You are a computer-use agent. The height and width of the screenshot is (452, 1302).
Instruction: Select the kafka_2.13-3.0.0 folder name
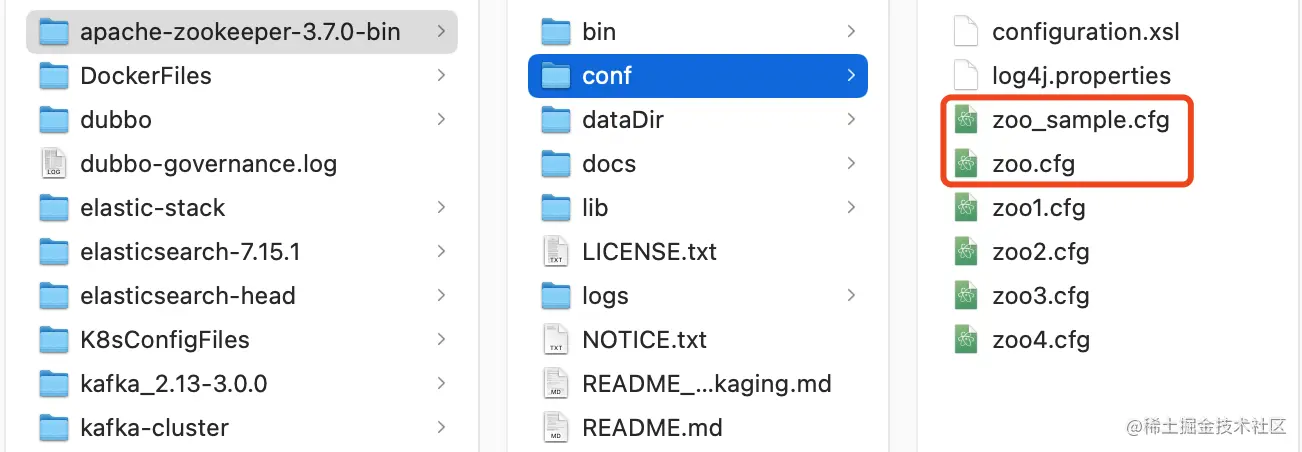point(174,384)
